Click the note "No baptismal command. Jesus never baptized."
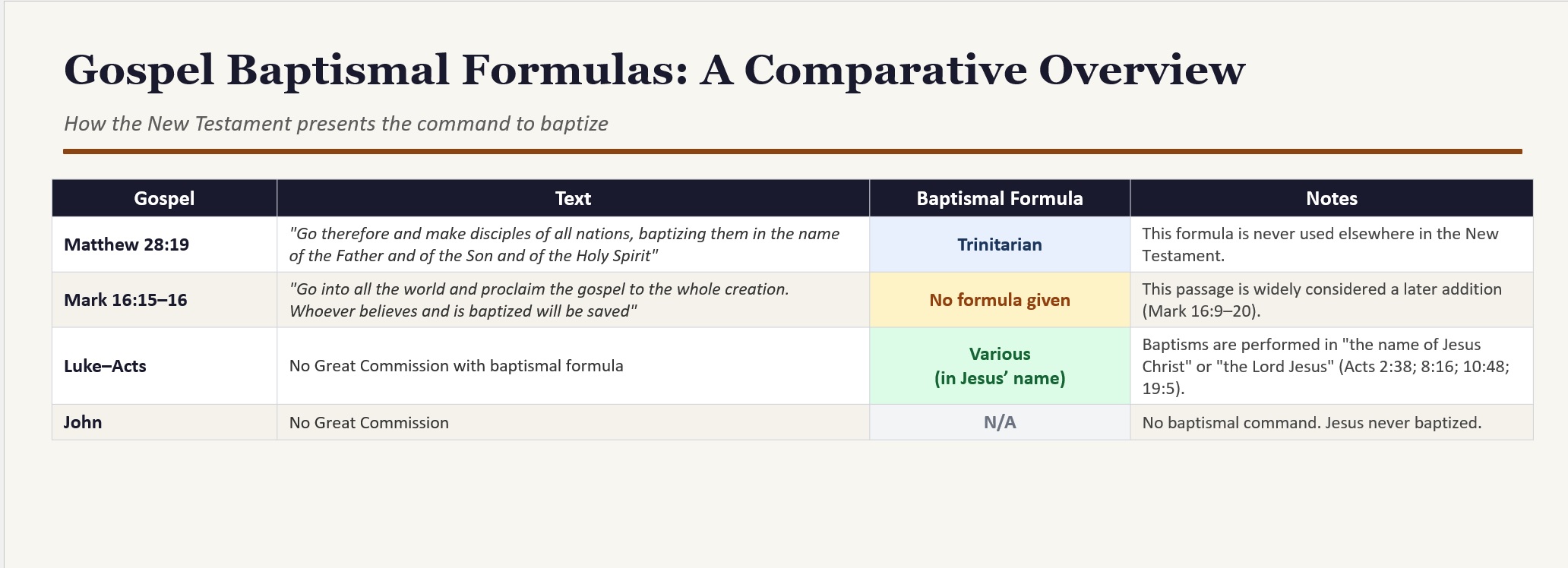 click(x=1312, y=422)
